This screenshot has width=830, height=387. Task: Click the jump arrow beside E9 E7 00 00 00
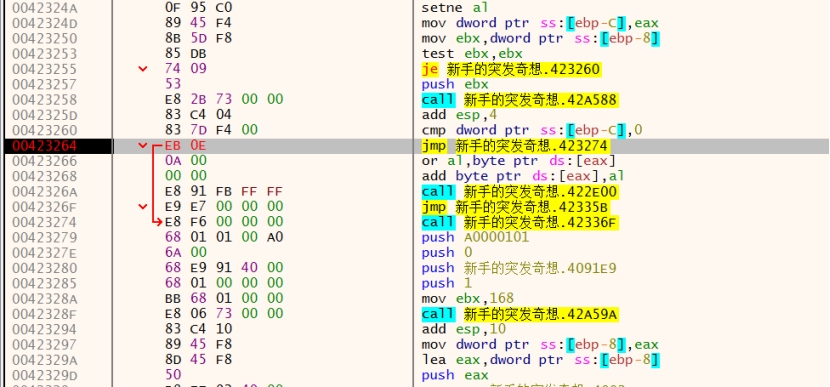coord(142,207)
